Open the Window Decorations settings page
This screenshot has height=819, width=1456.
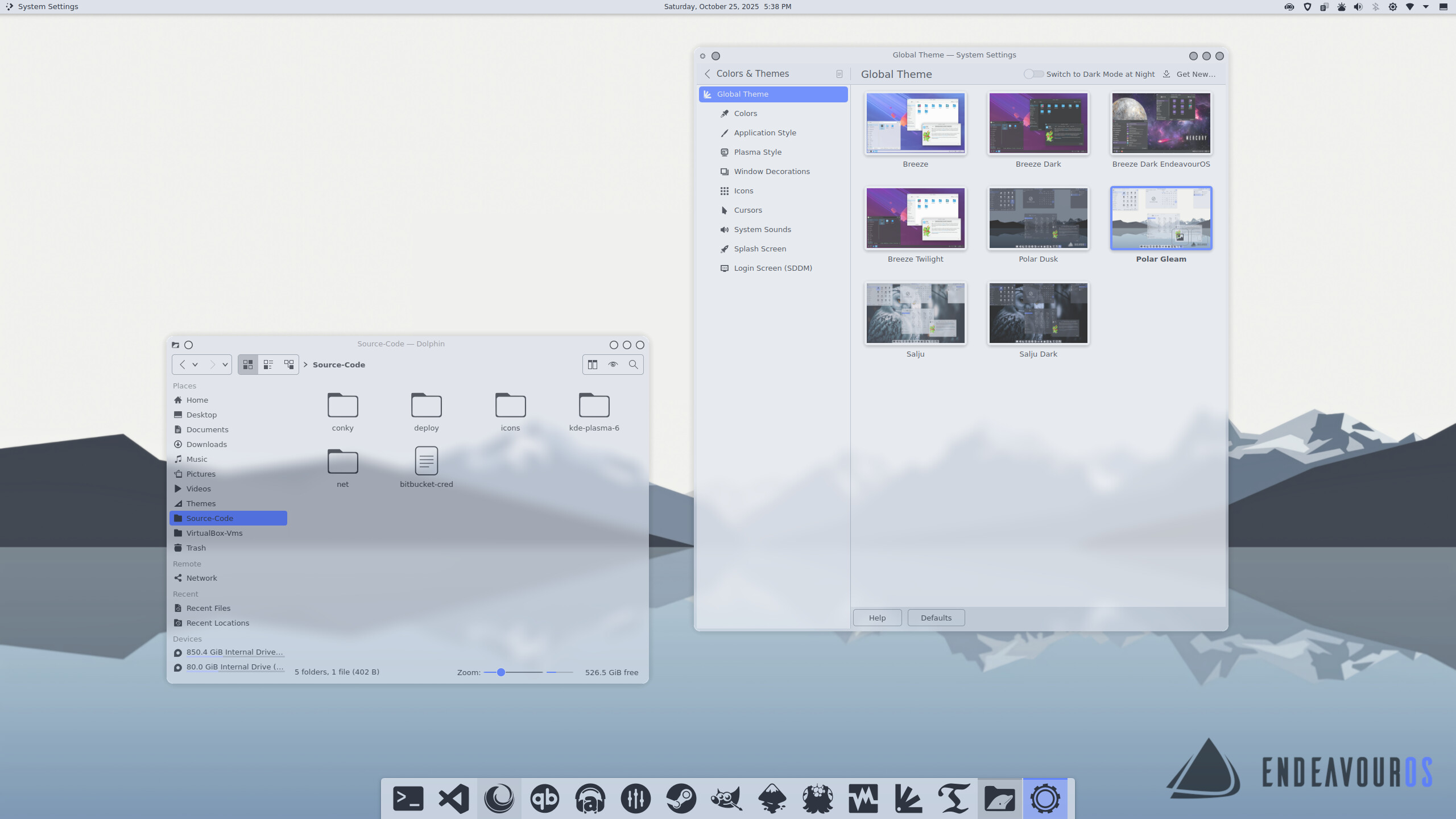pyautogui.click(x=771, y=171)
